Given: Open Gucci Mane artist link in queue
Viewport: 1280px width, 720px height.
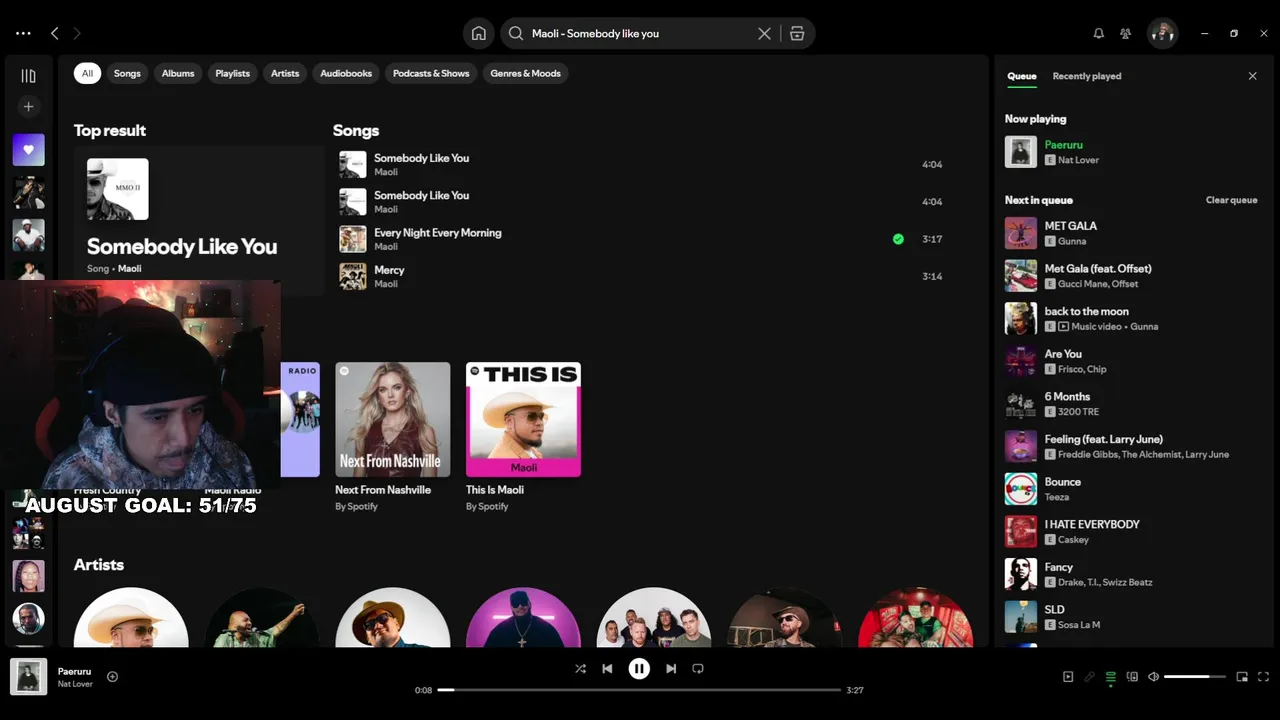Looking at the screenshot, I should click(1082, 284).
